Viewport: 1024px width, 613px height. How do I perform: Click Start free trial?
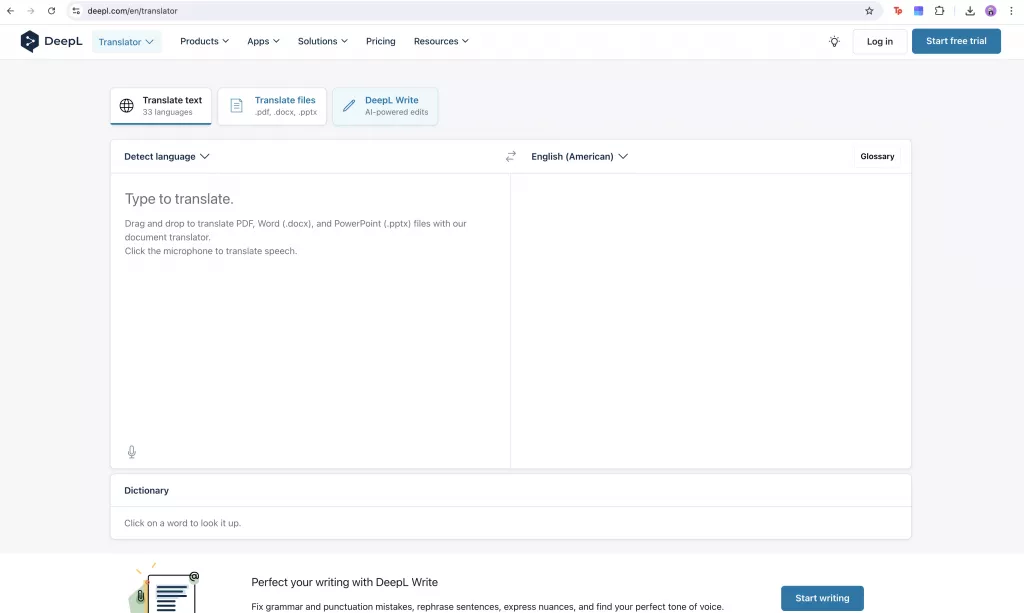[956, 41]
